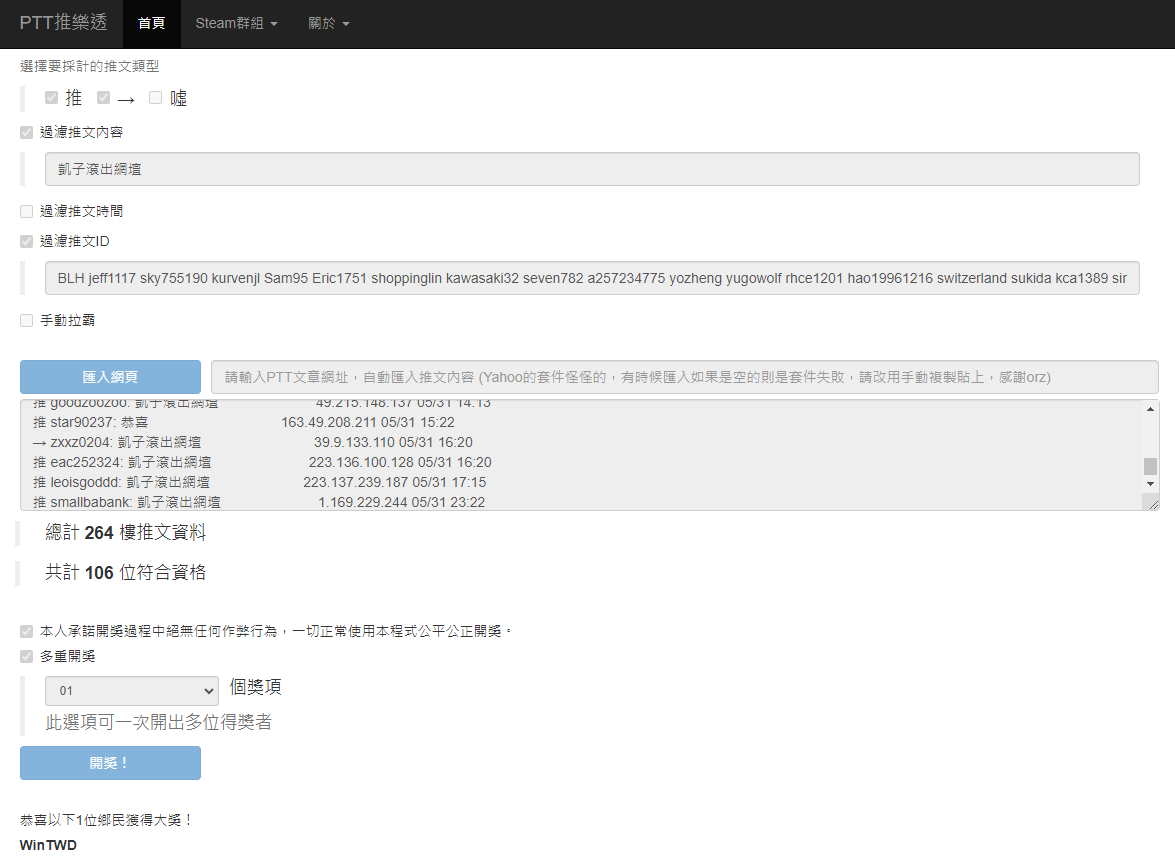Enable the 噓 boo type checkbox
Screen dimensions: 1175x862
pos(155,97)
